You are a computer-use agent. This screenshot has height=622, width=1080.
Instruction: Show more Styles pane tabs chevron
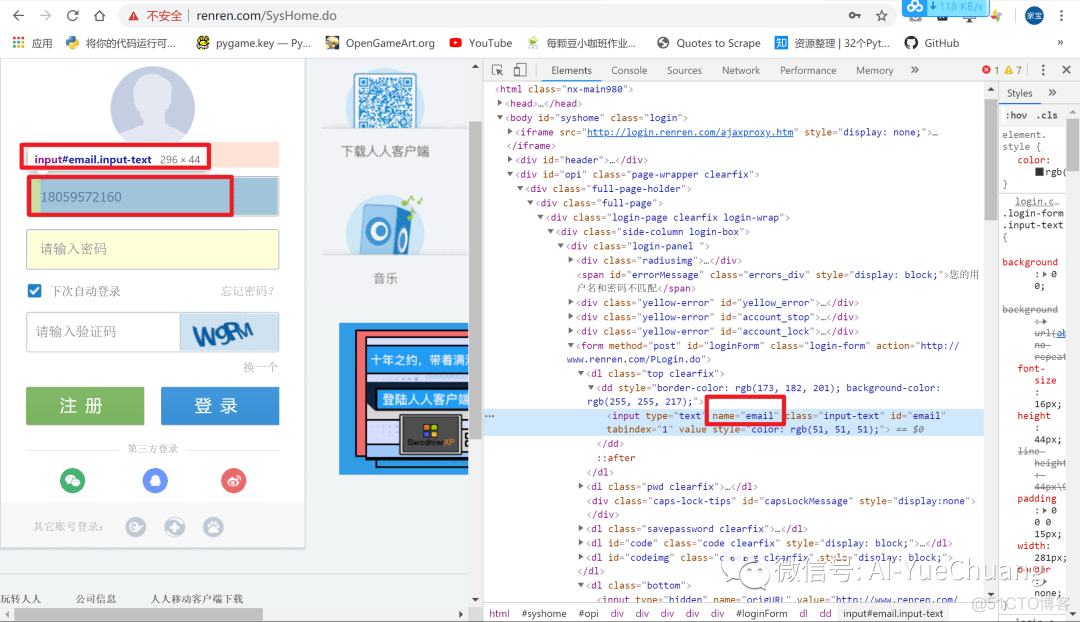(x=1052, y=93)
